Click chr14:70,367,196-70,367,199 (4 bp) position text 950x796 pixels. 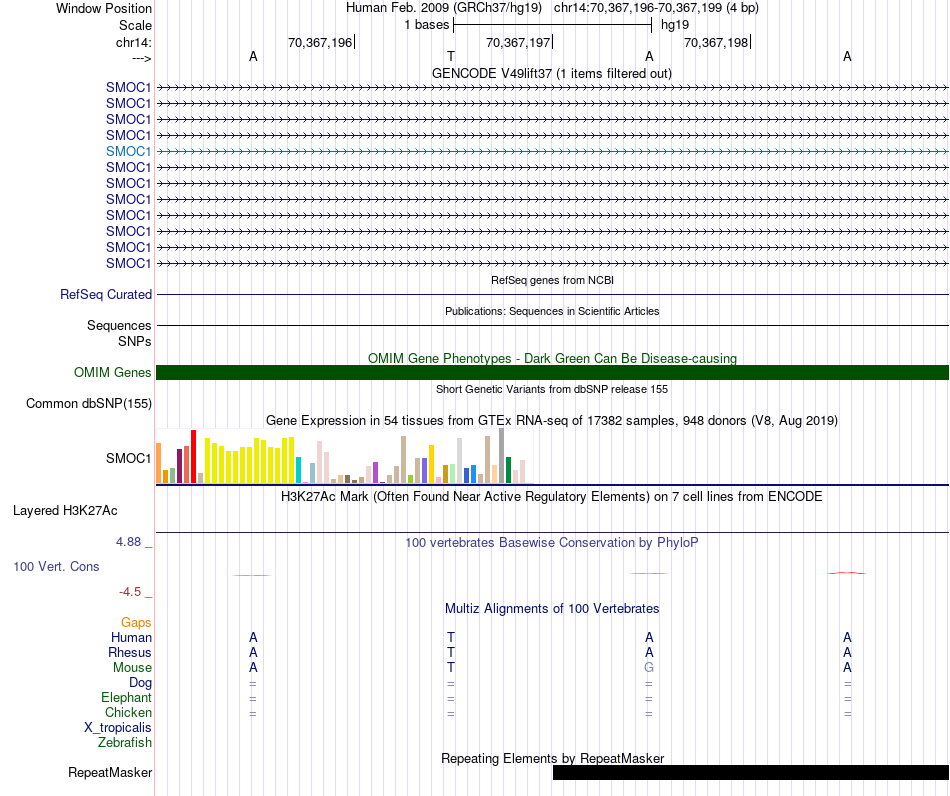click(x=656, y=8)
